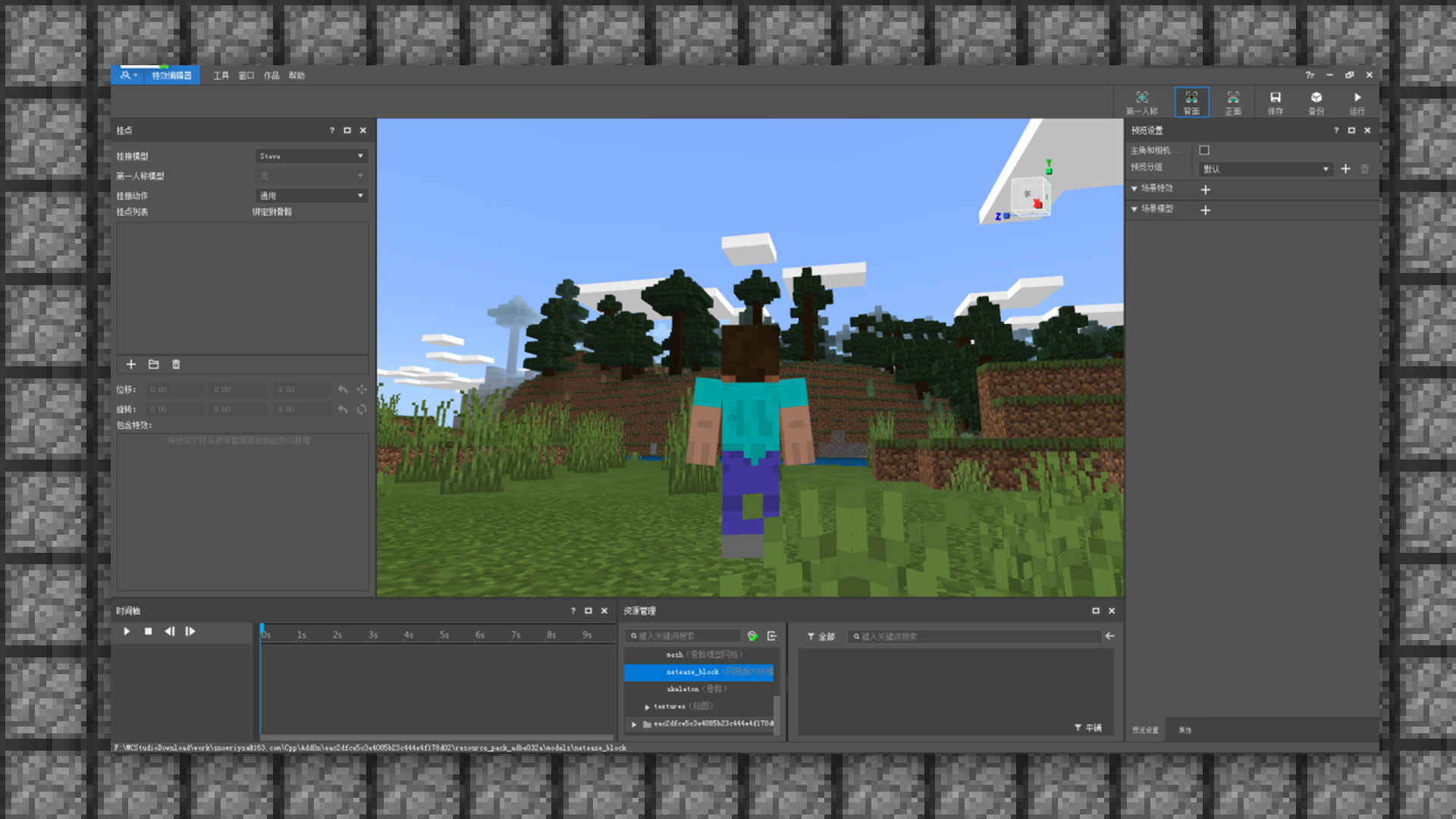Open the 预览分组 默认 dropdown

tap(1265, 169)
